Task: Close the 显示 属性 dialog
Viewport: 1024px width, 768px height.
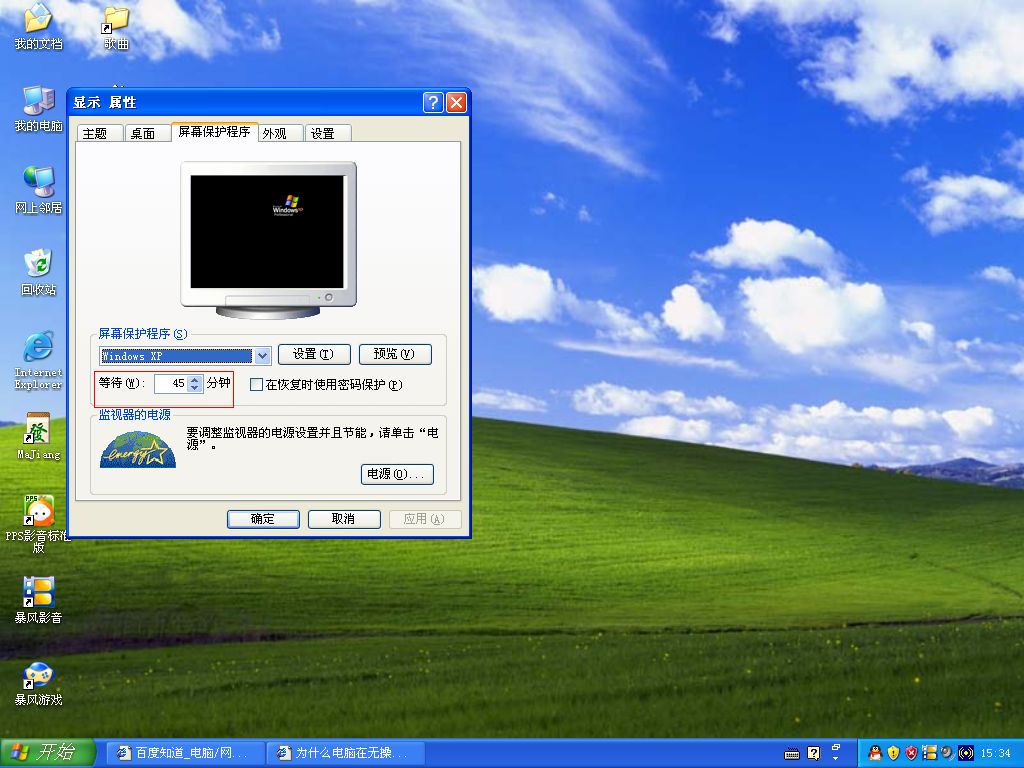Action: [x=456, y=103]
